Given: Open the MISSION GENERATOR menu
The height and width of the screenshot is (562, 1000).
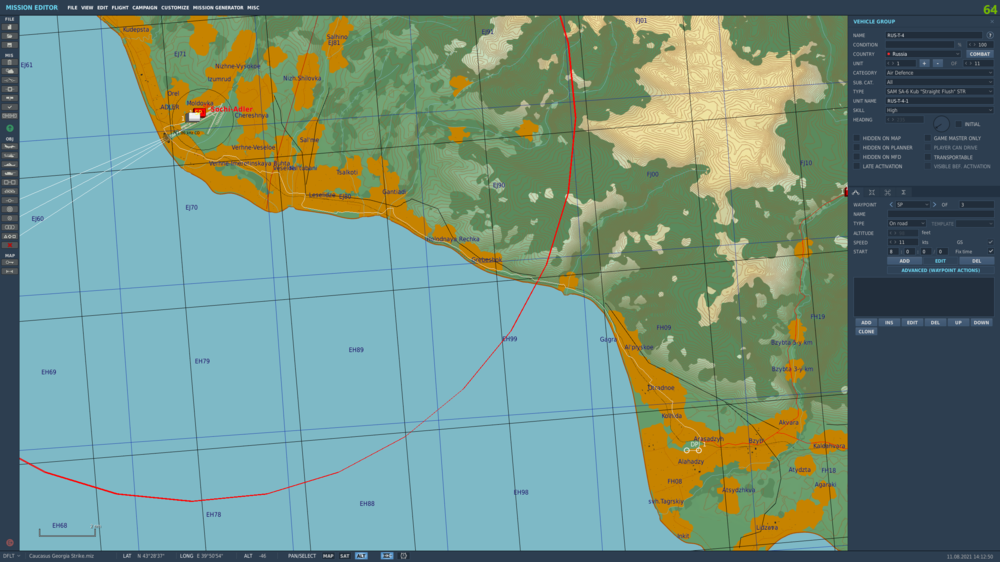Looking at the screenshot, I should [x=218, y=8].
